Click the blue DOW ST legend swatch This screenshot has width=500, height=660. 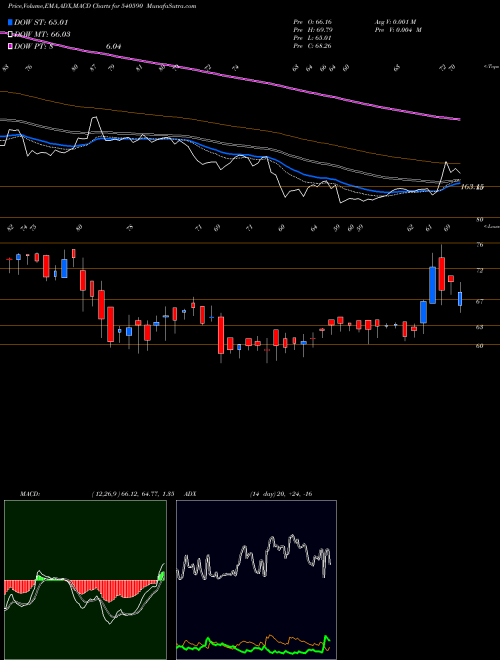point(10,22)
